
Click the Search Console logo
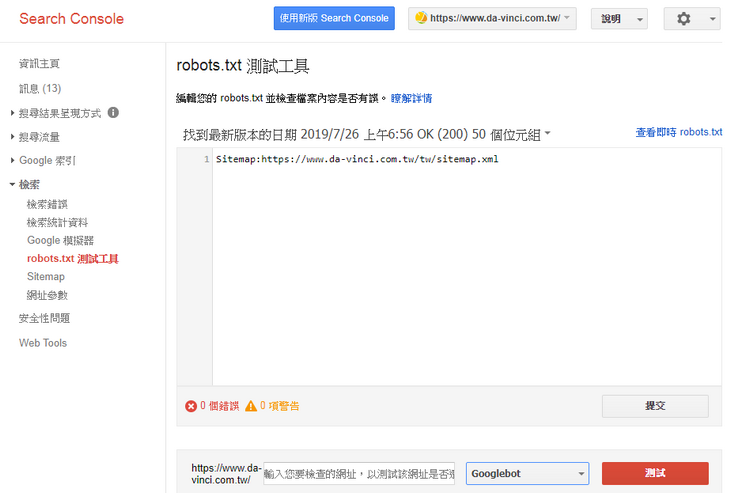click(71, 19)
